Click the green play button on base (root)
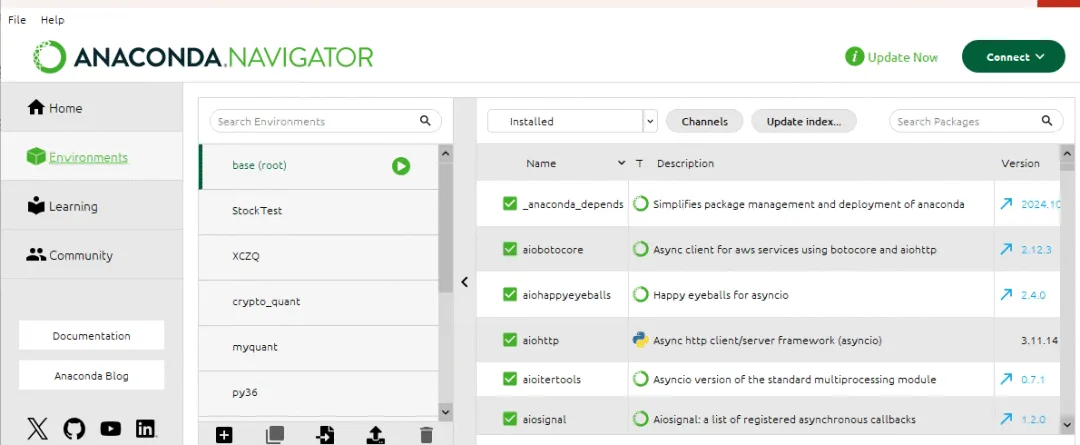 (401, 166)
